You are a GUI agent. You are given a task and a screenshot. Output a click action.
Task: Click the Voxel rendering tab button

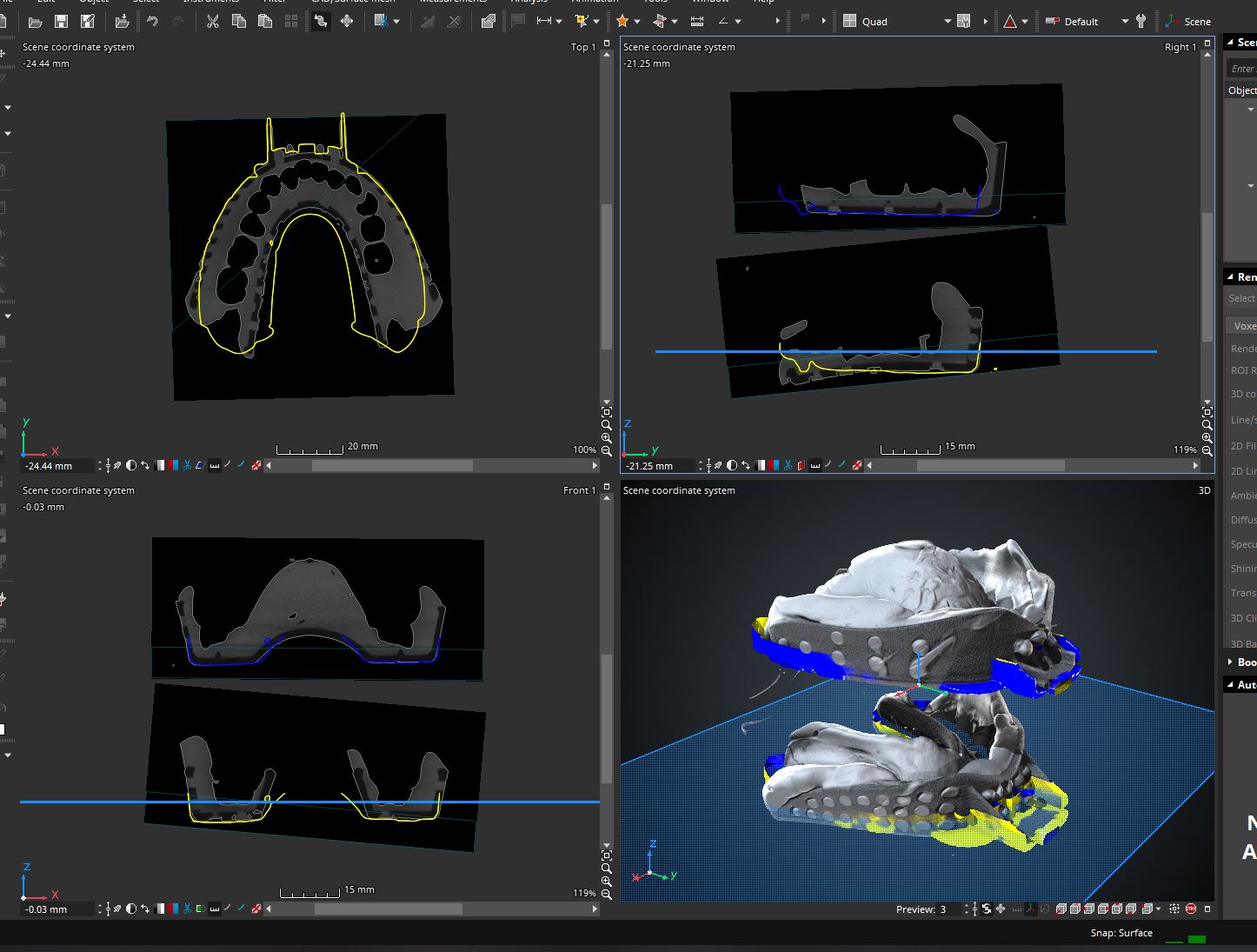(x=1242, y=326)
